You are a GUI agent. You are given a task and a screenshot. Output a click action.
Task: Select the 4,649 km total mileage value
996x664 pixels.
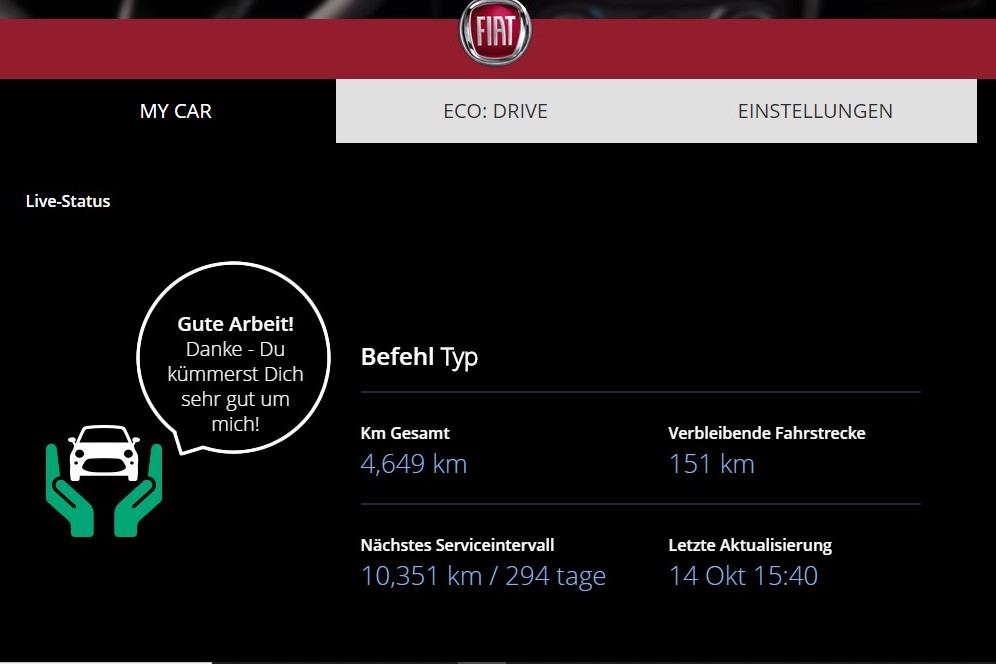coord(413,464)
